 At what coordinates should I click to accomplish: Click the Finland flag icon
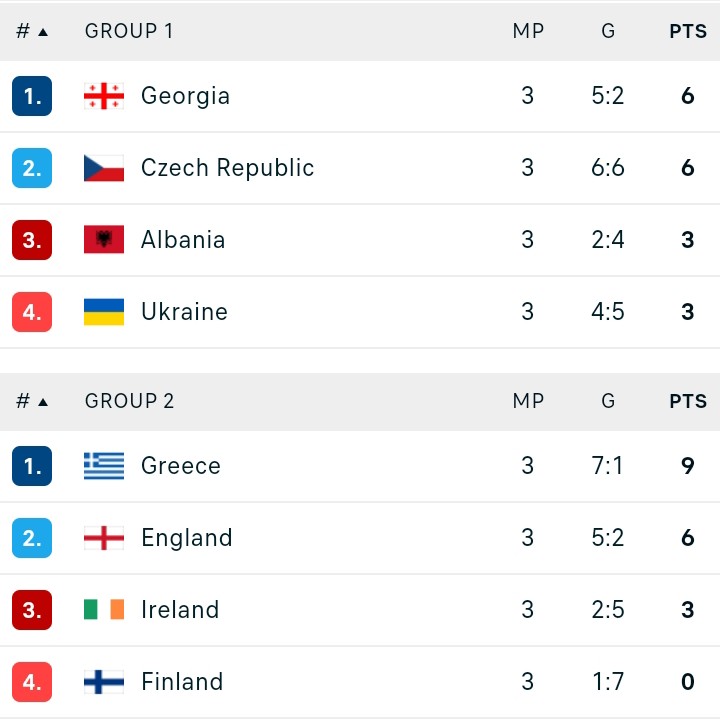[104, 682]
